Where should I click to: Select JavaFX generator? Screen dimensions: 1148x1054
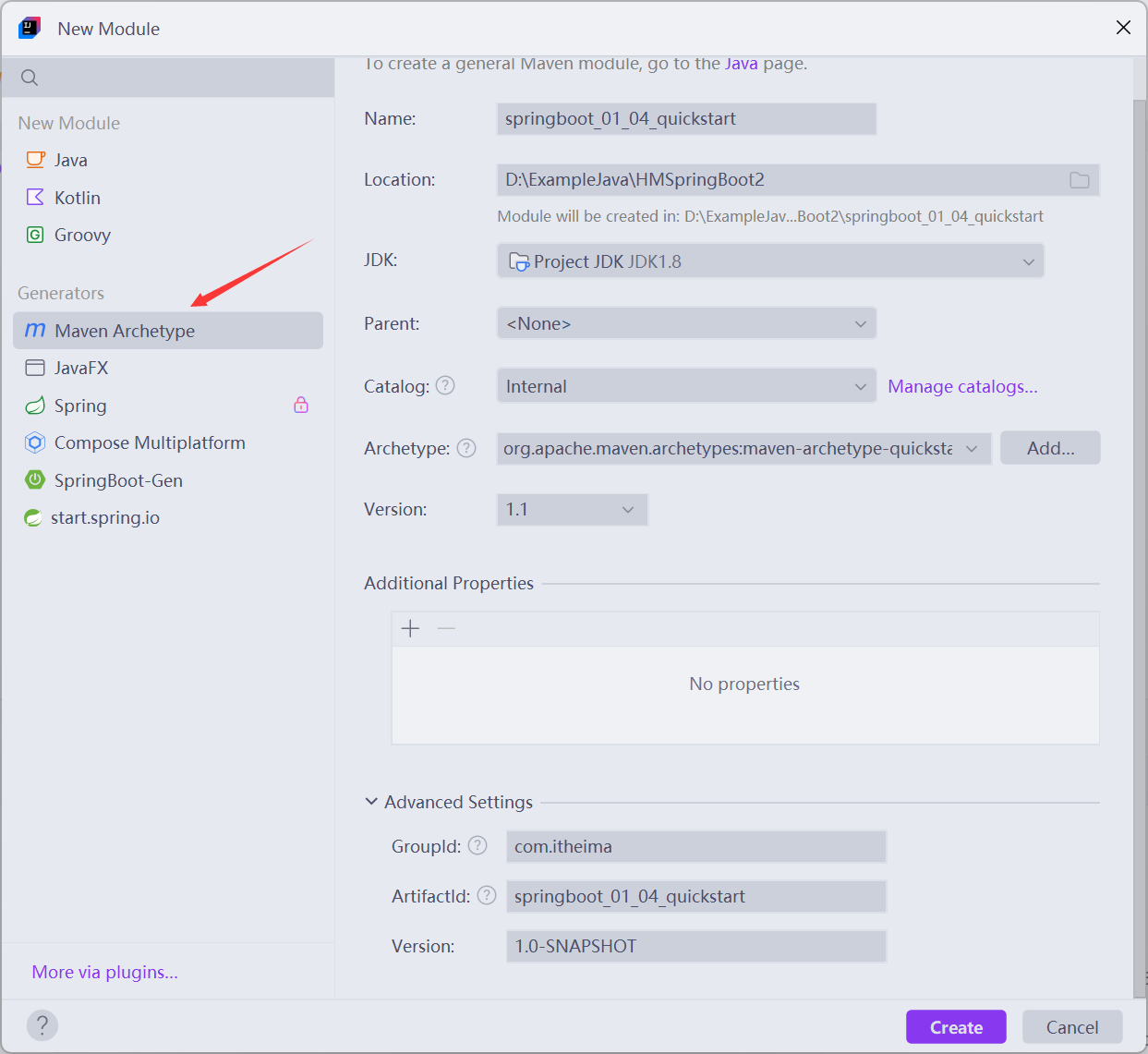[168, 368]
